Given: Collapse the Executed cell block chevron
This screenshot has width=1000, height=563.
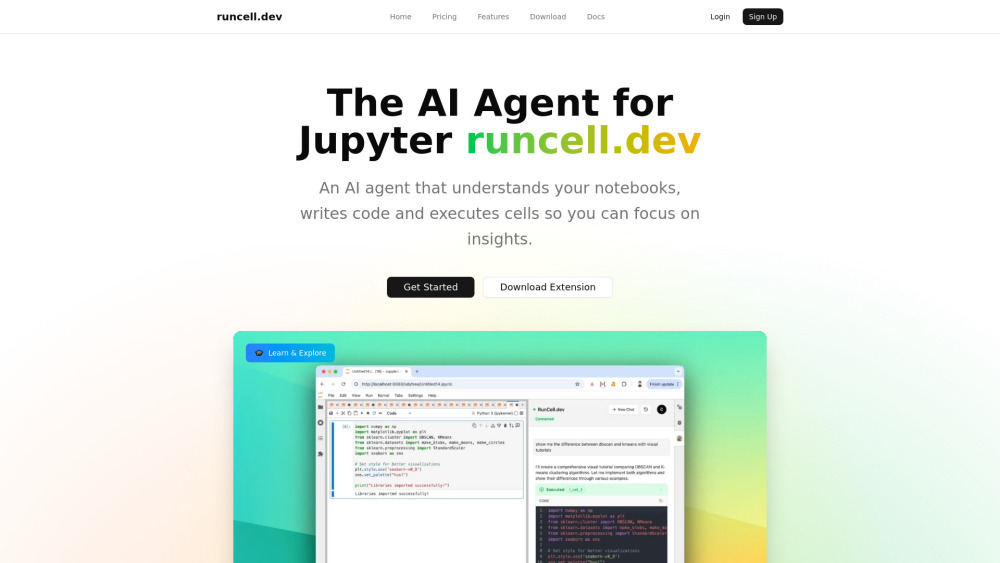Looking at the screenshot, I should pos(661,490).
